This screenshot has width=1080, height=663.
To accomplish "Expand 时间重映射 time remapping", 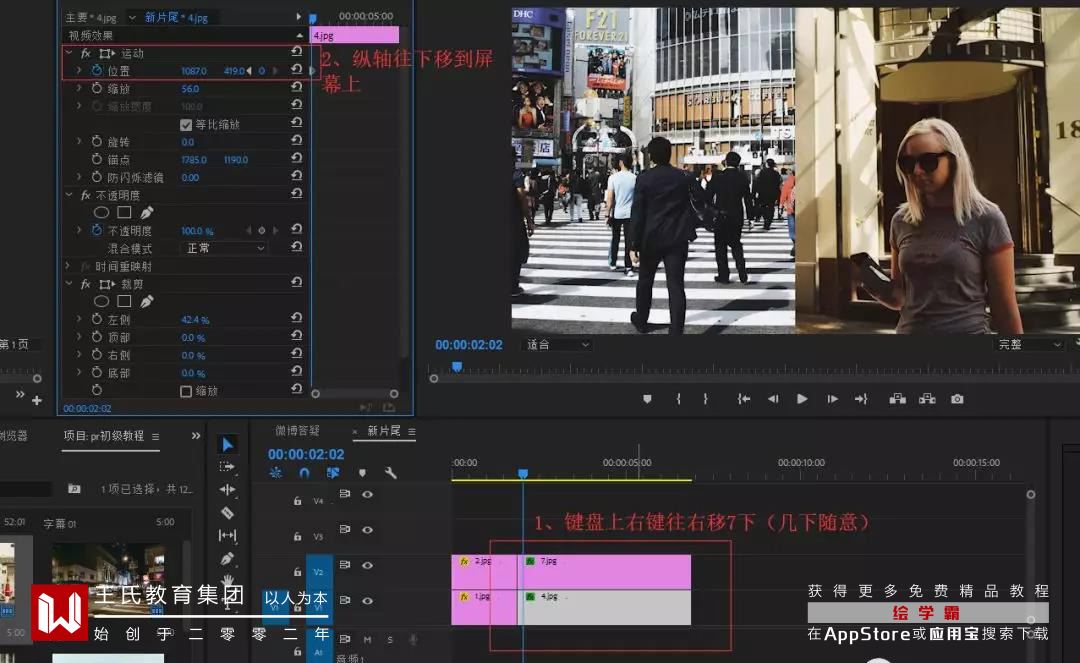I will [68, 266].
